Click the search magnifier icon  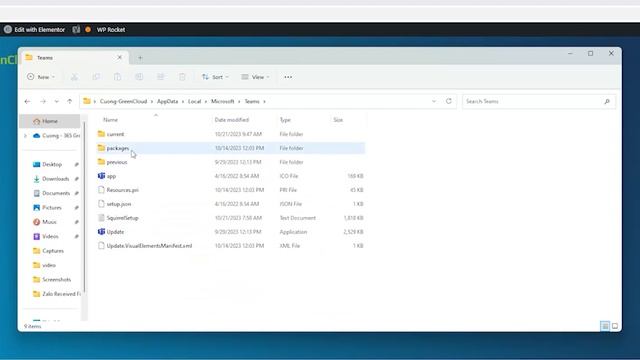coord(607,101)
